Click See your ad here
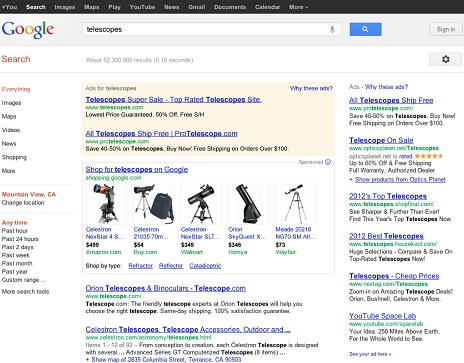This screenshot has height=363, width=464. (x=370, y=354)
